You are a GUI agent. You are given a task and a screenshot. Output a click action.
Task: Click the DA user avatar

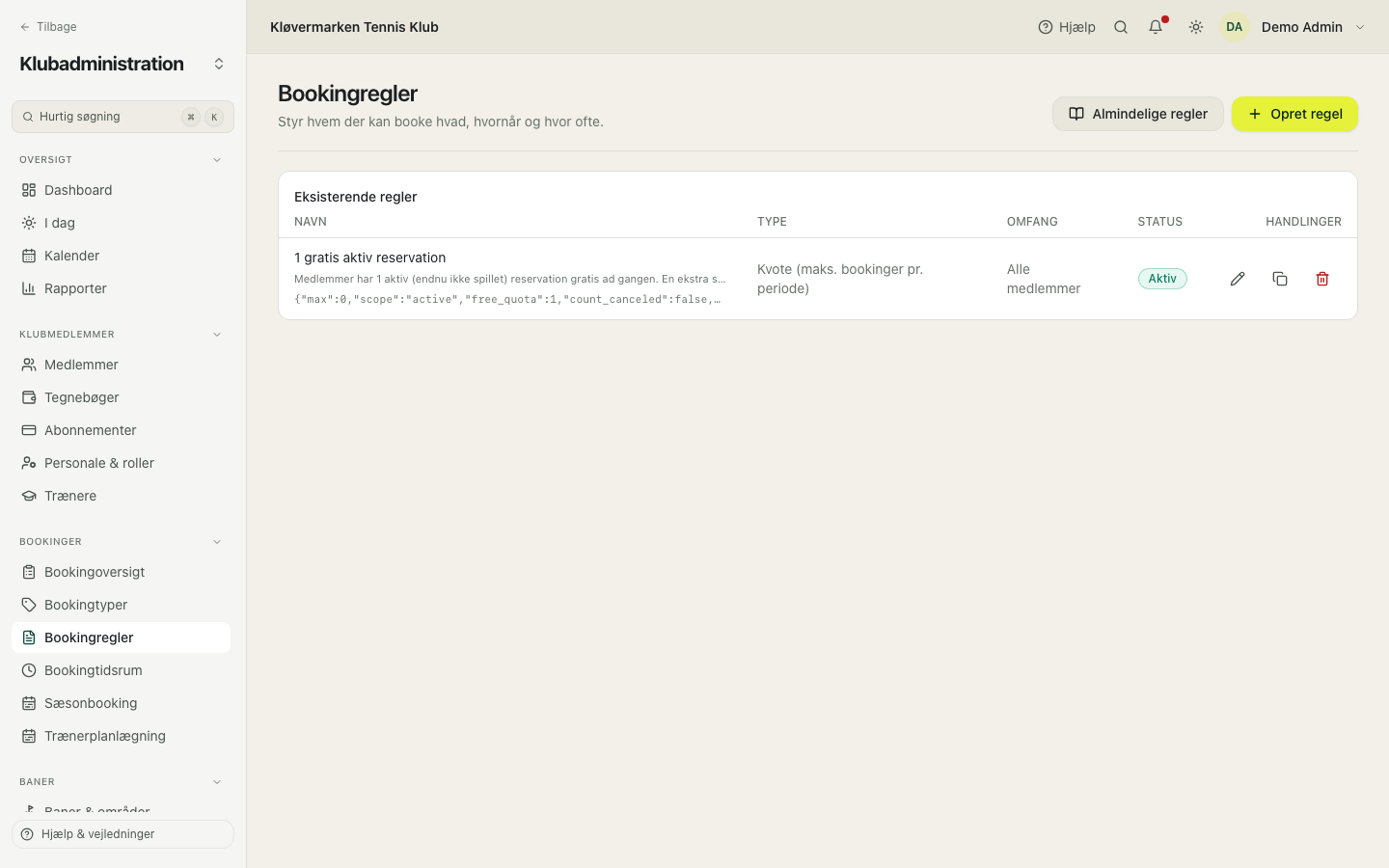coord(1235,27)
